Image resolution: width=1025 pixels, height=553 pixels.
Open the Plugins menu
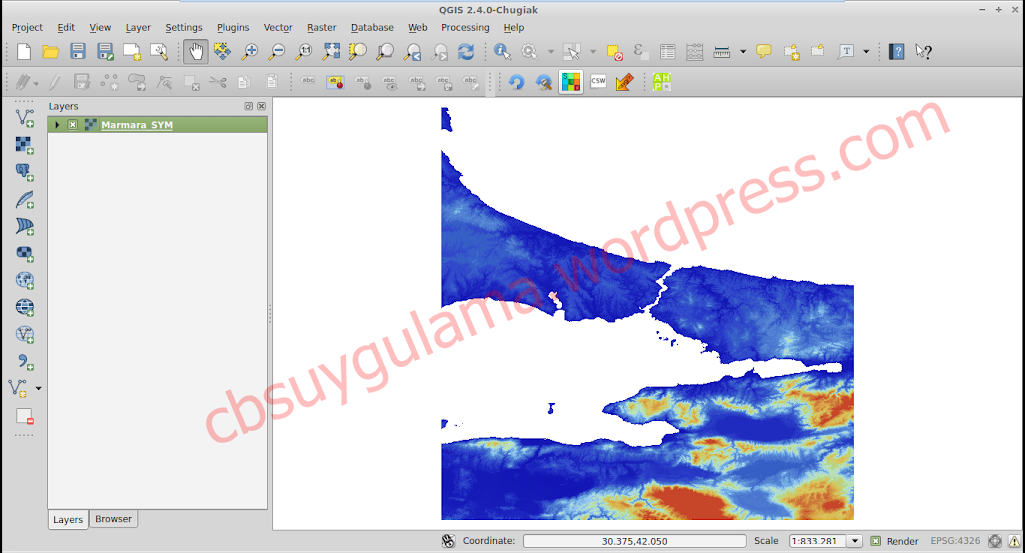(x=233, y=27)
